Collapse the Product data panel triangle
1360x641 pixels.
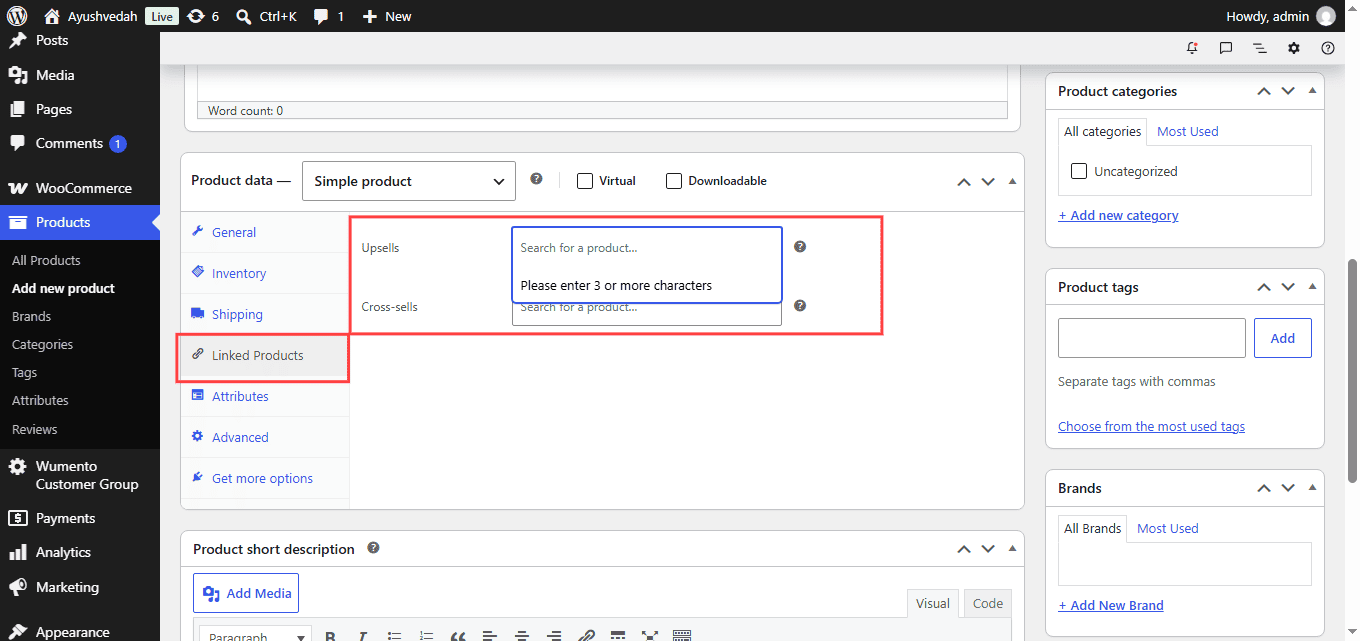[1012, 181]
